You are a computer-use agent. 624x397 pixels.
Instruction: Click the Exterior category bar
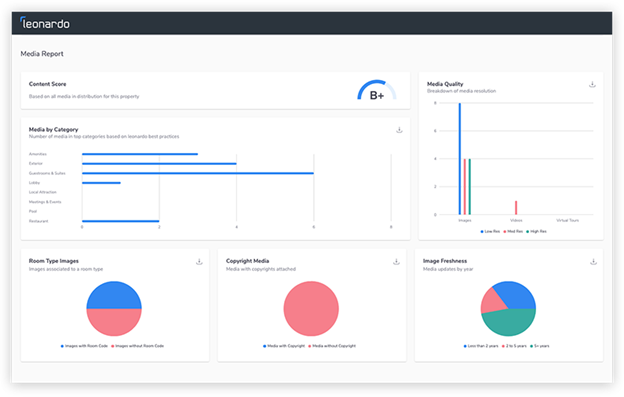coord(159,164)
